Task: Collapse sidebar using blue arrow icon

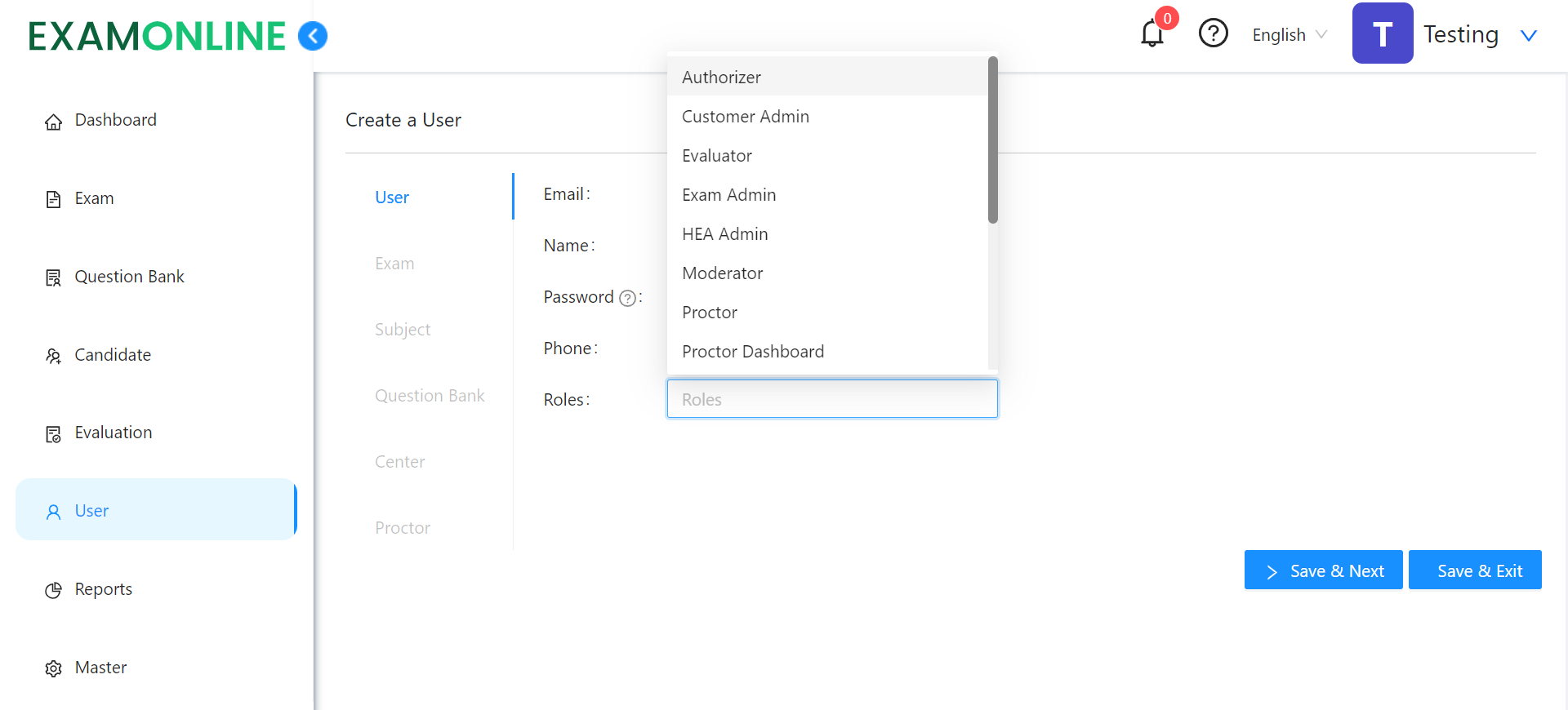Action: [x=313, y=36]
